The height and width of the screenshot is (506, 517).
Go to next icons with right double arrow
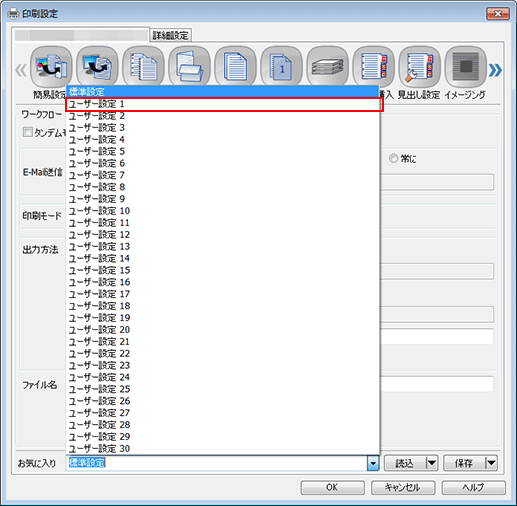pyautogui.click(x=495, y=70)
